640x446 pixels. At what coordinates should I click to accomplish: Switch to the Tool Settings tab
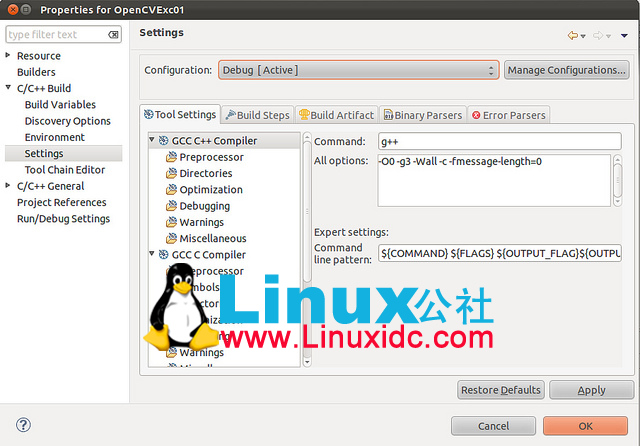coord(180,115)
